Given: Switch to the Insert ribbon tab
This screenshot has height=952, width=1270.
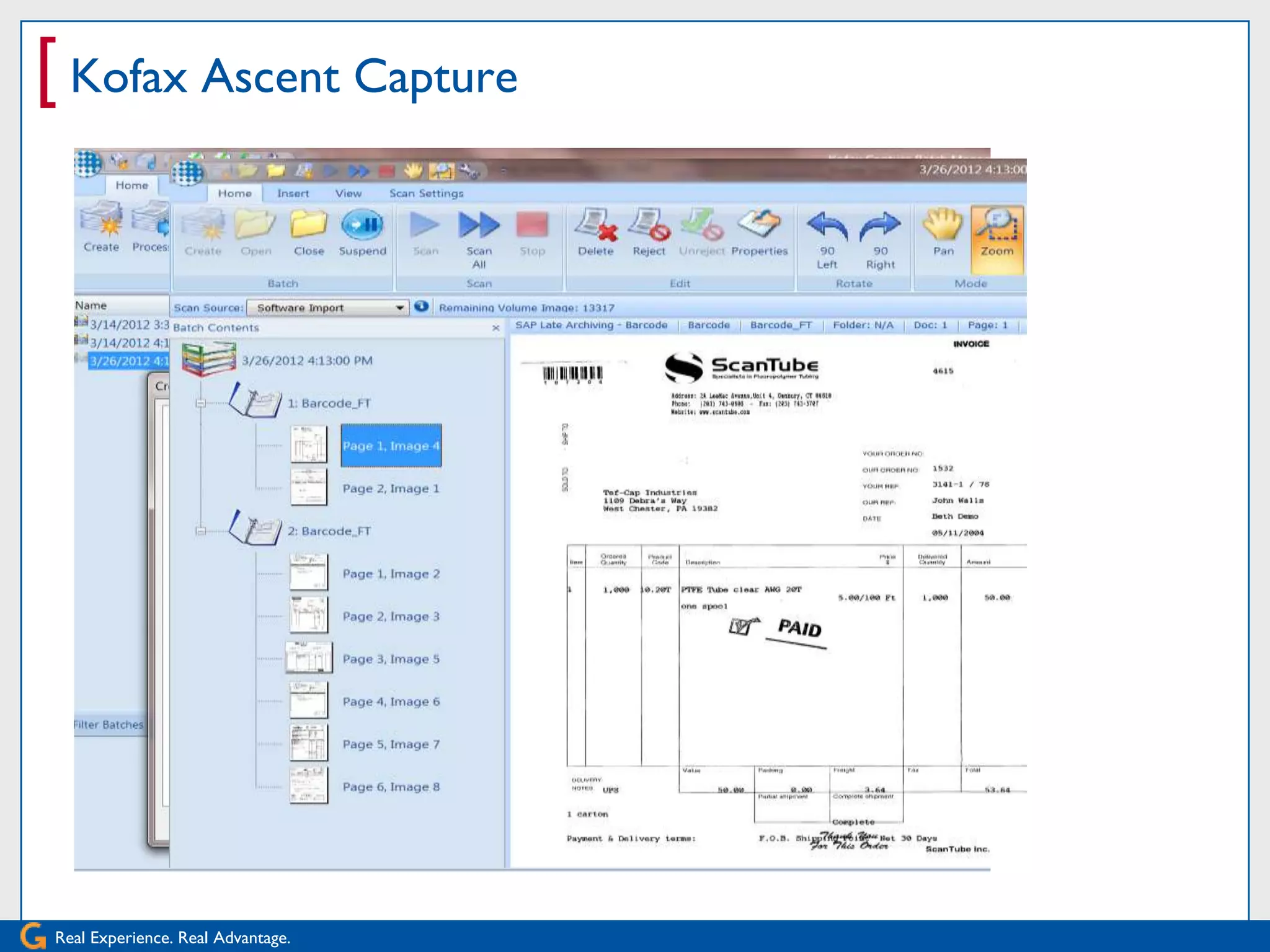Looking at the screenshot, I should click(293, 193).
